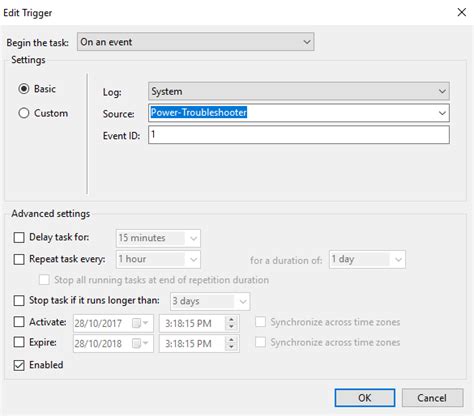Tick the Activate checkbox
474x416 pixels.
19,322
